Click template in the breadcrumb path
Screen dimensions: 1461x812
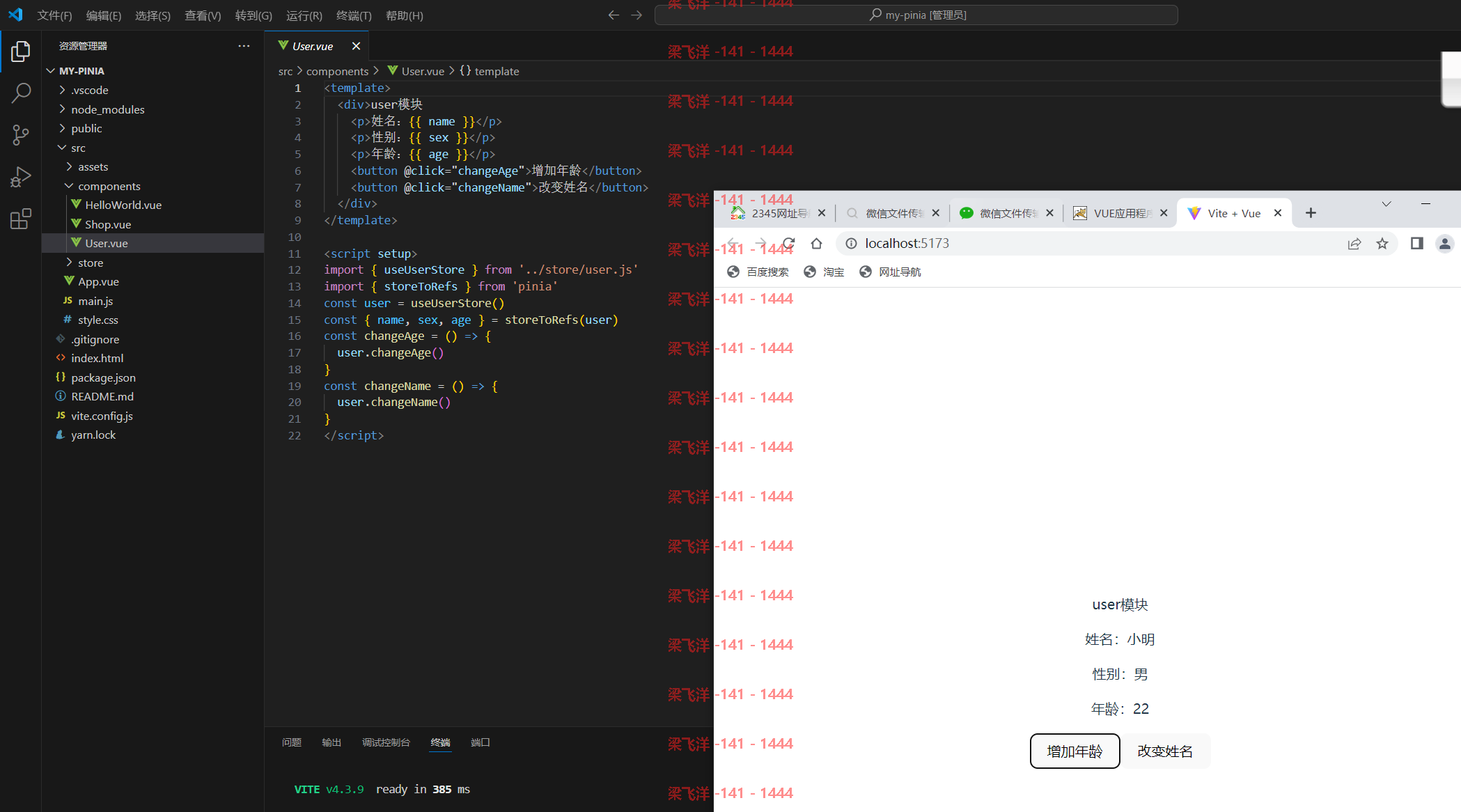[497, 71]
